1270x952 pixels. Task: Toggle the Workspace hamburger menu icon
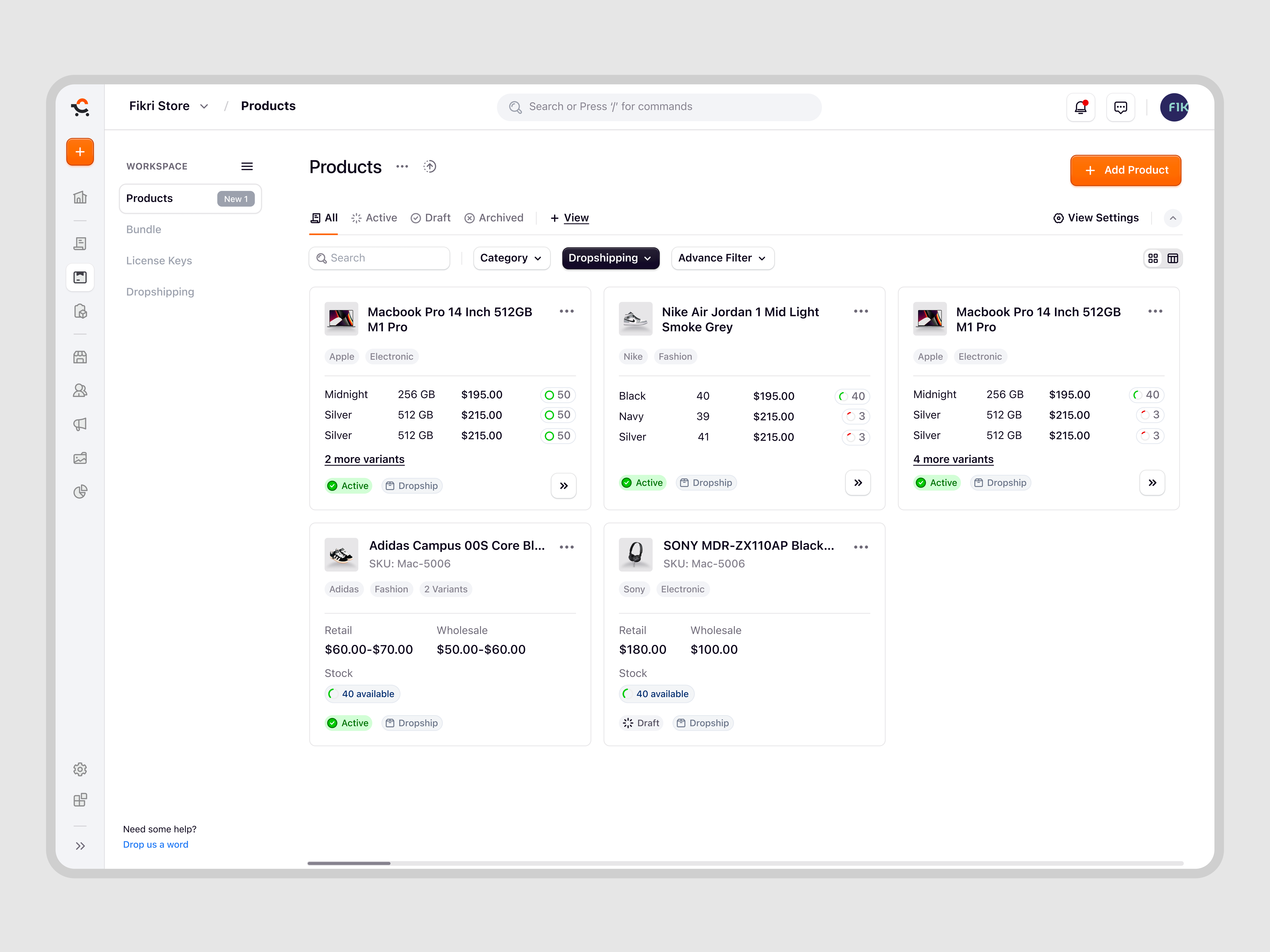pyautogui.click(x=247, y=166)
